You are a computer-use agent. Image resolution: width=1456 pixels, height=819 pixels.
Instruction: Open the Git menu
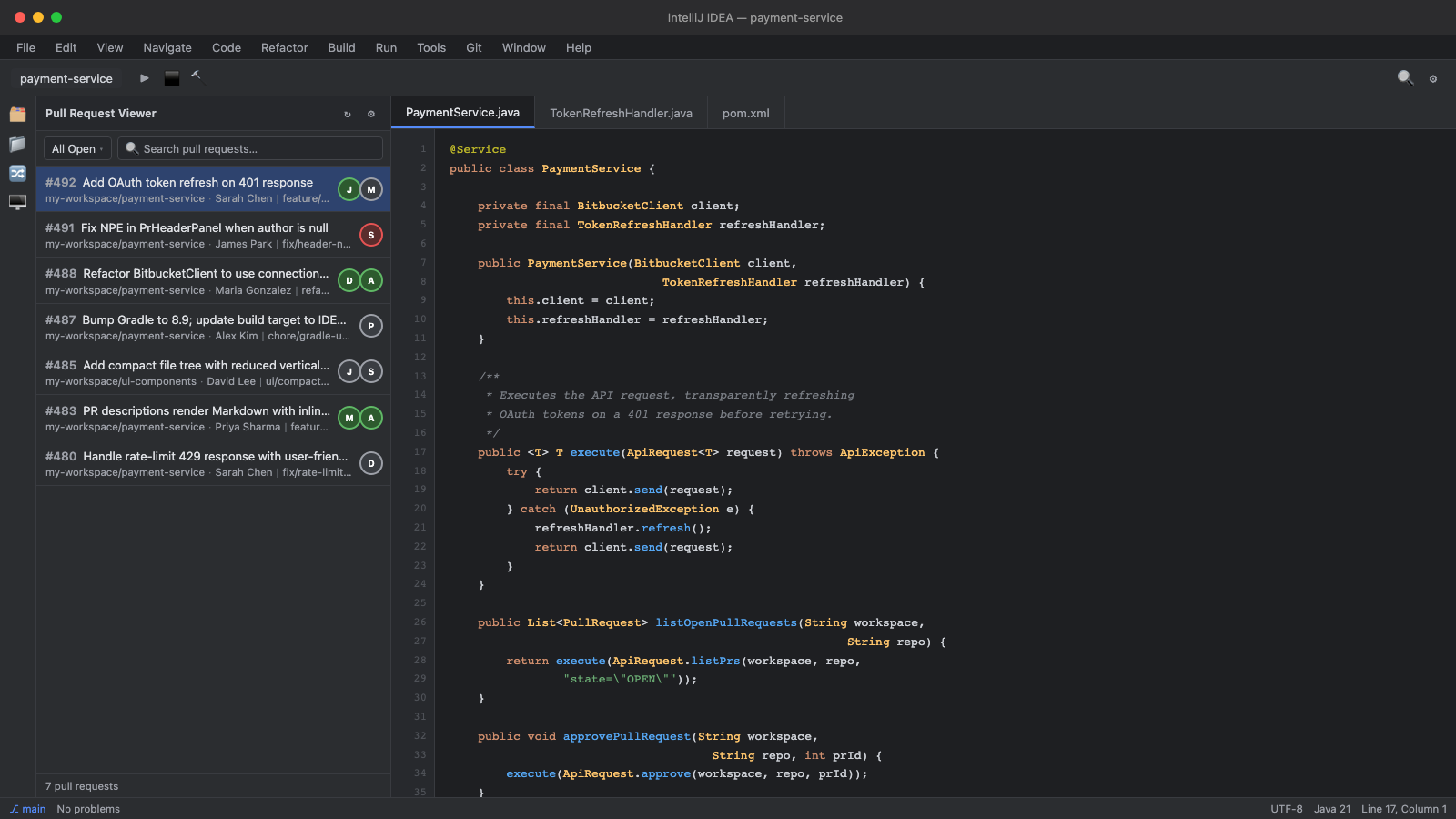[x=474, y=47]
